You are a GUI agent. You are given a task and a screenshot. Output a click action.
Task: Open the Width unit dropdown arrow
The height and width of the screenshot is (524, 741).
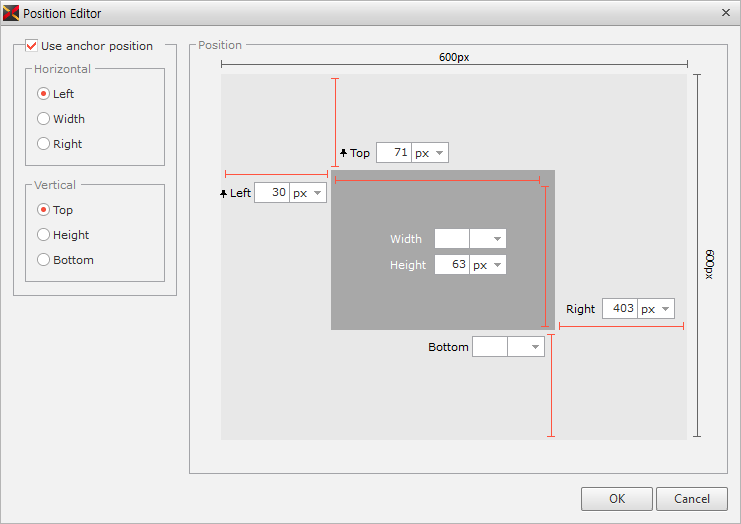(496, 239)
